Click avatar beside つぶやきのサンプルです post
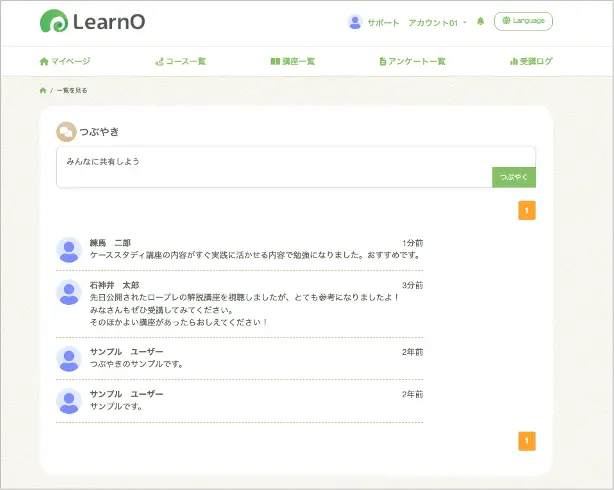Image resolution: width=614 pixels, height=490 pixels. tap(69, 358)
